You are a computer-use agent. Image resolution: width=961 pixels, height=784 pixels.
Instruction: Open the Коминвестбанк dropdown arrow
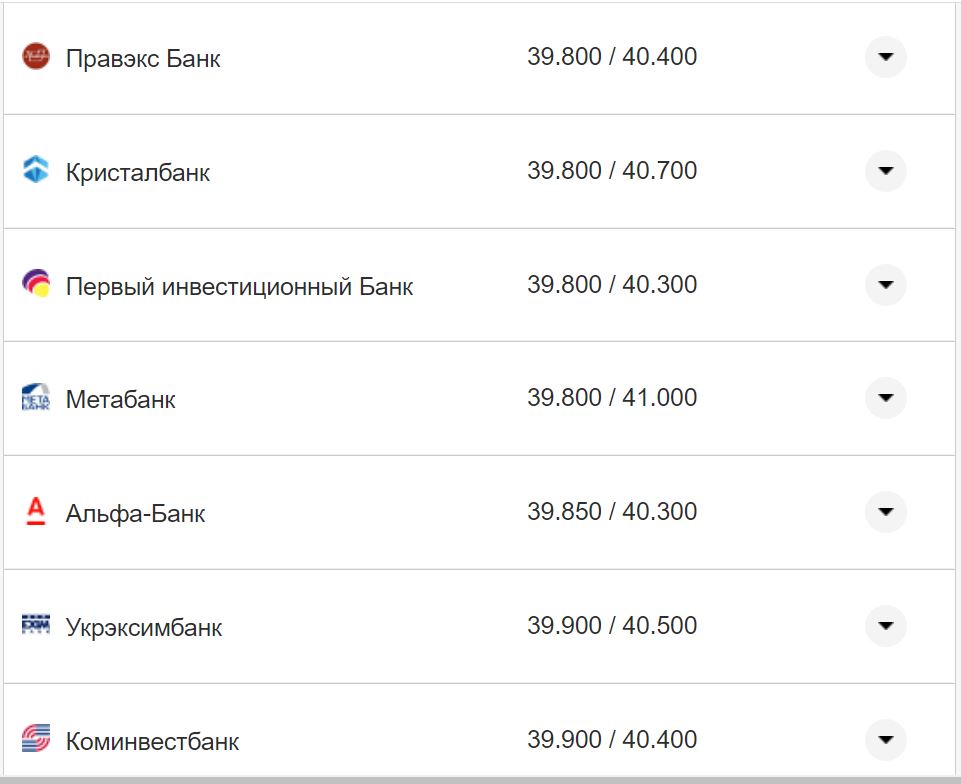pyautogui.click(x=884, y=739)
